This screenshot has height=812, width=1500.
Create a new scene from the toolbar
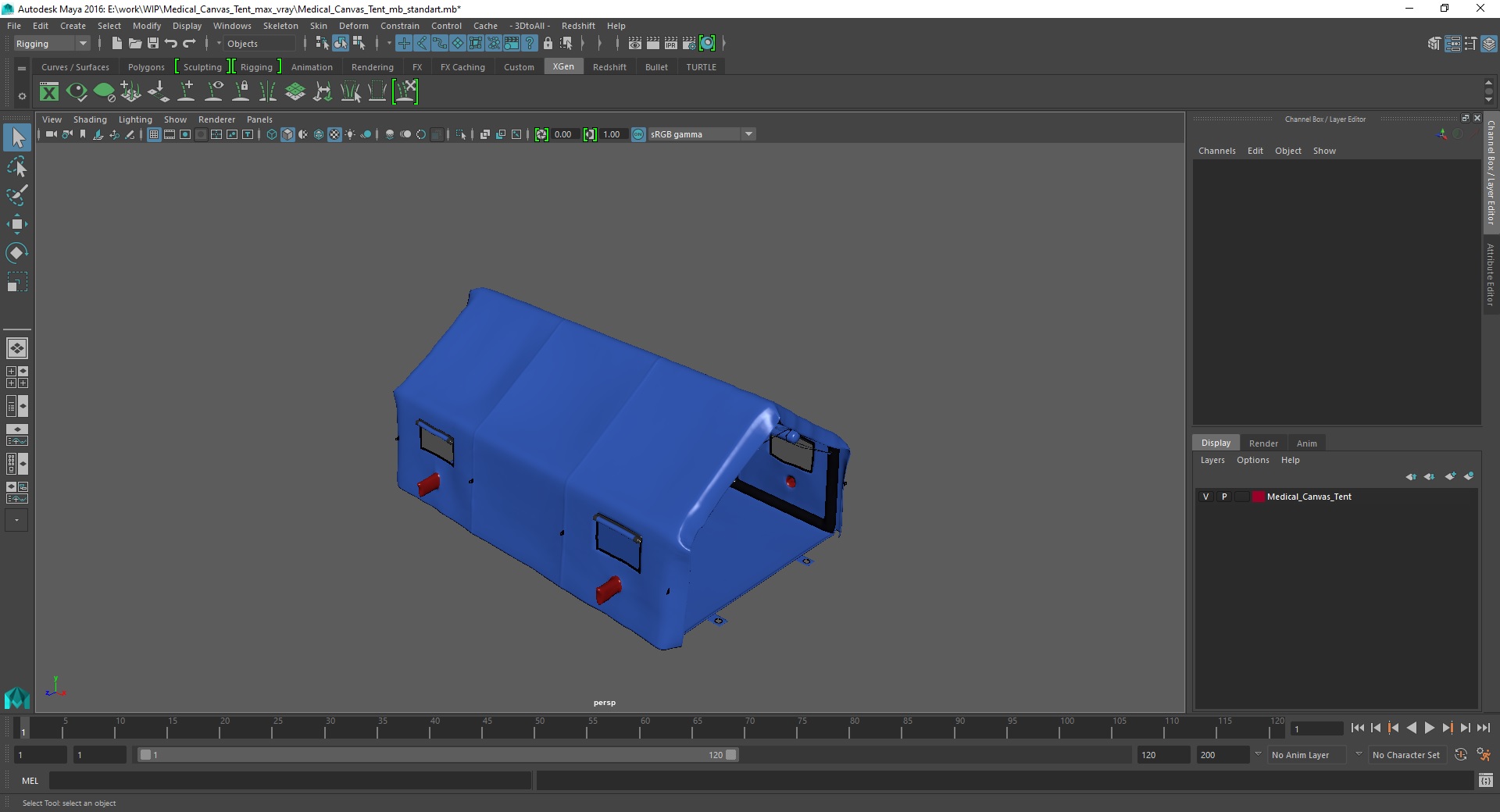[116, 44]
